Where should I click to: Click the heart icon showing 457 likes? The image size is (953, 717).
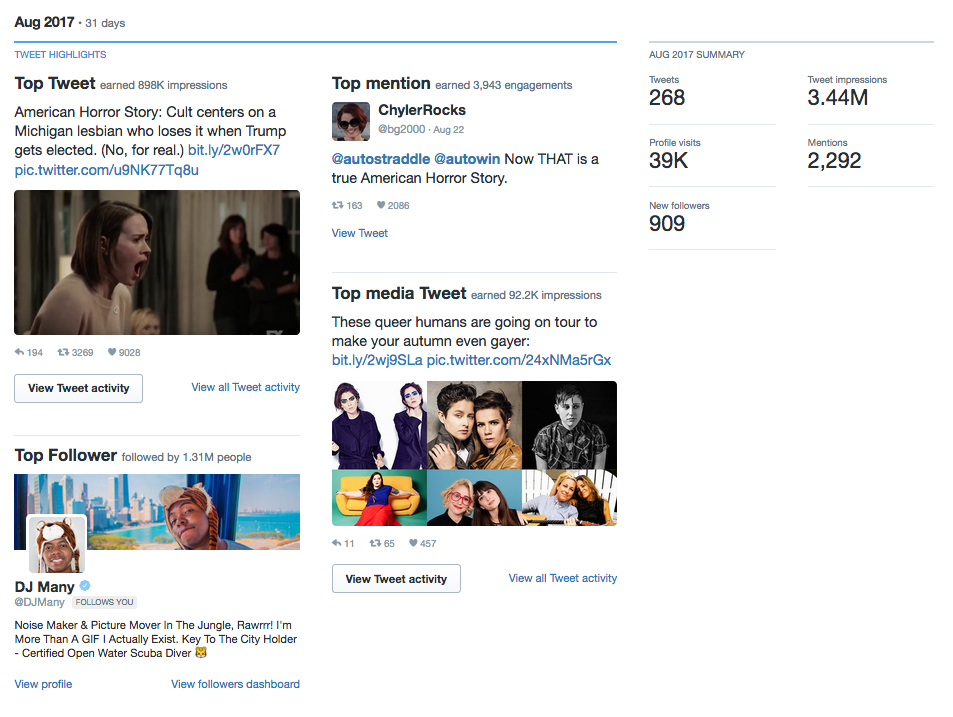[413, 543]
